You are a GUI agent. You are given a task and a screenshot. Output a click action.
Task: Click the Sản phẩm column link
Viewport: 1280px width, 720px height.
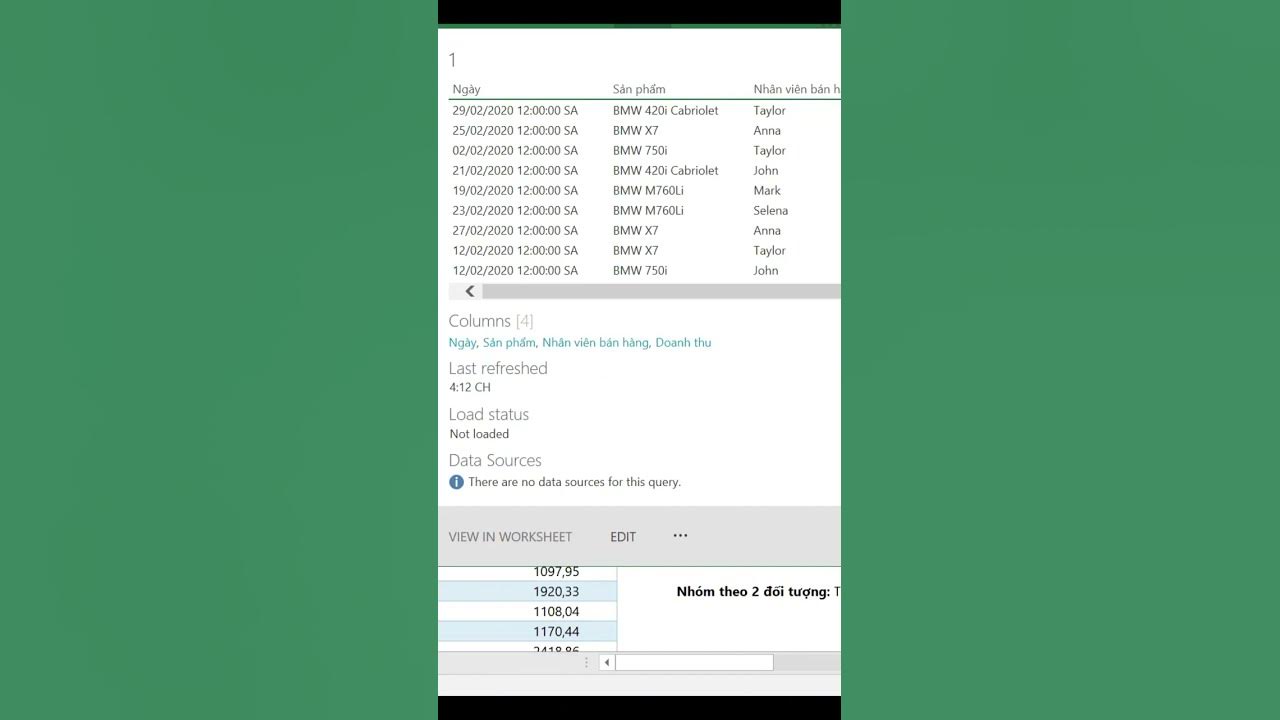(x=509, y=343)
